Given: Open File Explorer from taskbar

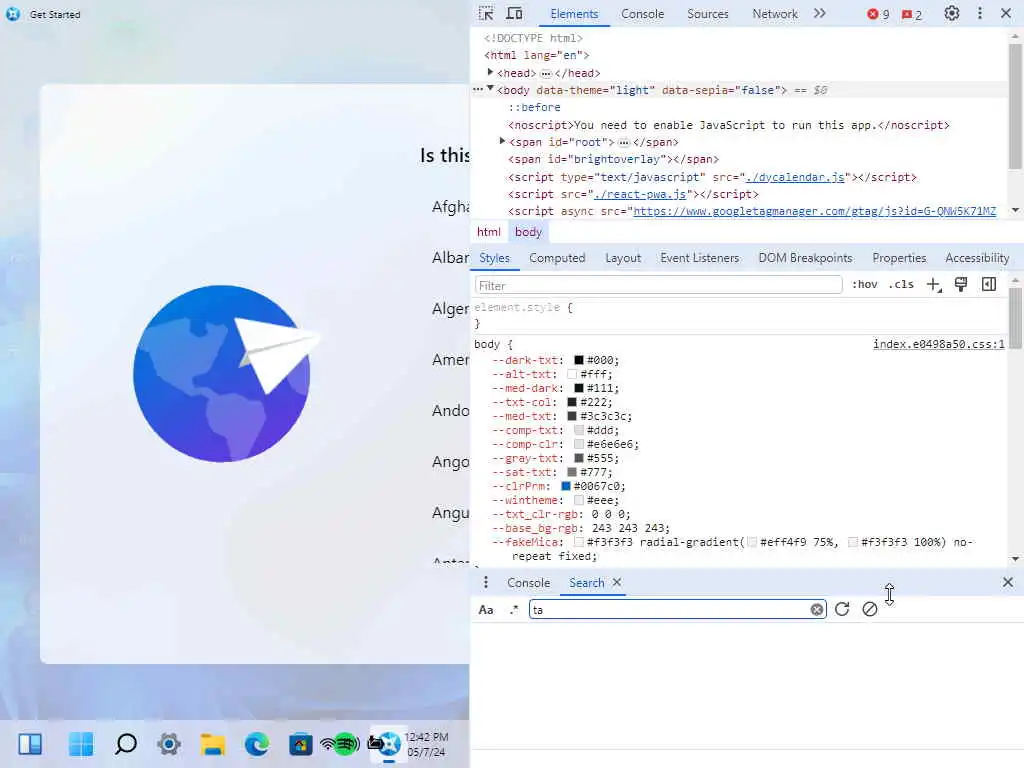Looking at the screenshot, I should point(213,744).
